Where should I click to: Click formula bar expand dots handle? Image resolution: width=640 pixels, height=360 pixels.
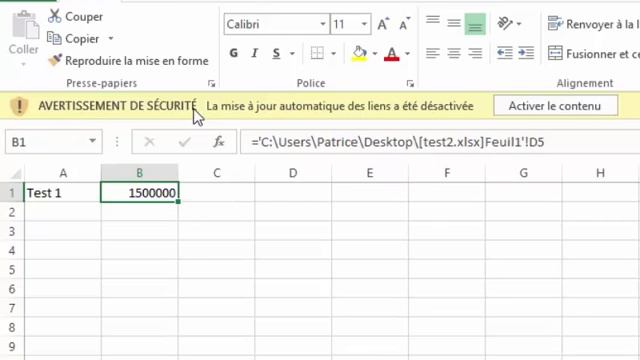(117, 142)
